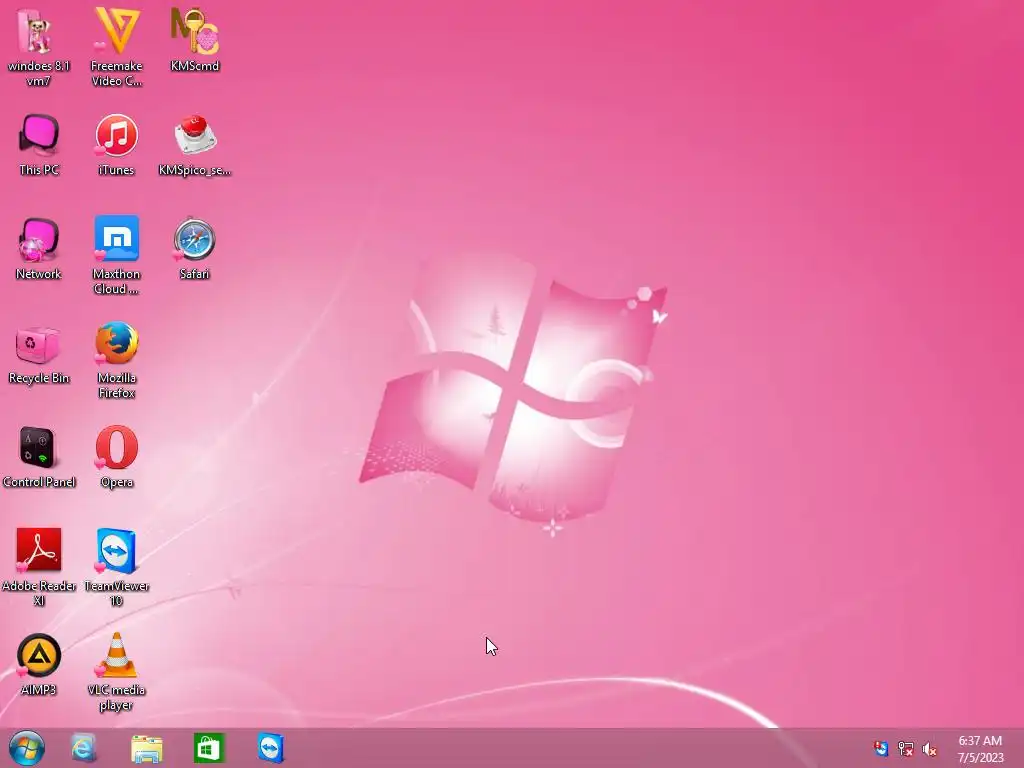Image resolution: width=1024 pixels, height=768 pixels.
Task: Open the Network desktop icon
Action: (39, 248)
